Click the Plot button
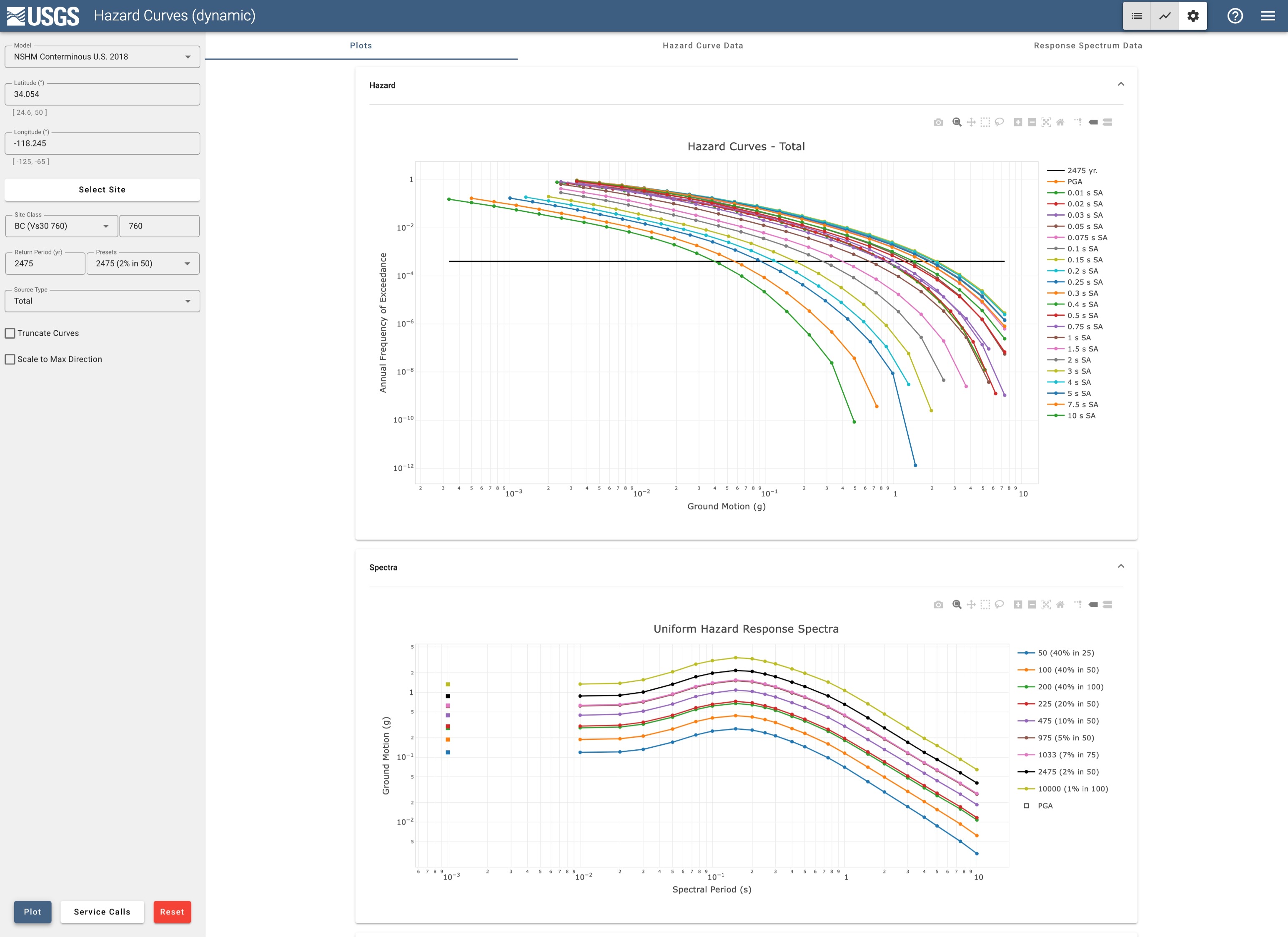The image size is (1288, 937). pyautogui.click(x=33, y=912)
